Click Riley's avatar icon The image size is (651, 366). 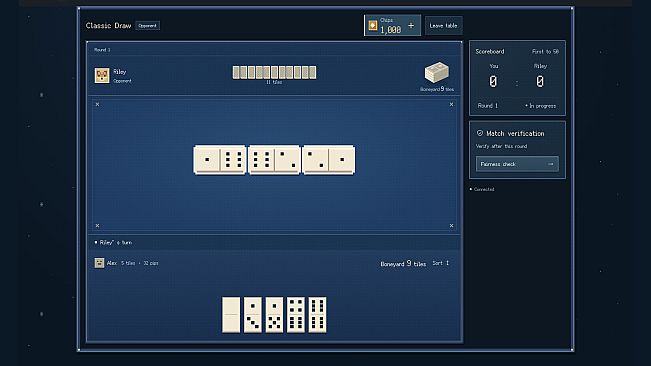(x=102, y=76)
